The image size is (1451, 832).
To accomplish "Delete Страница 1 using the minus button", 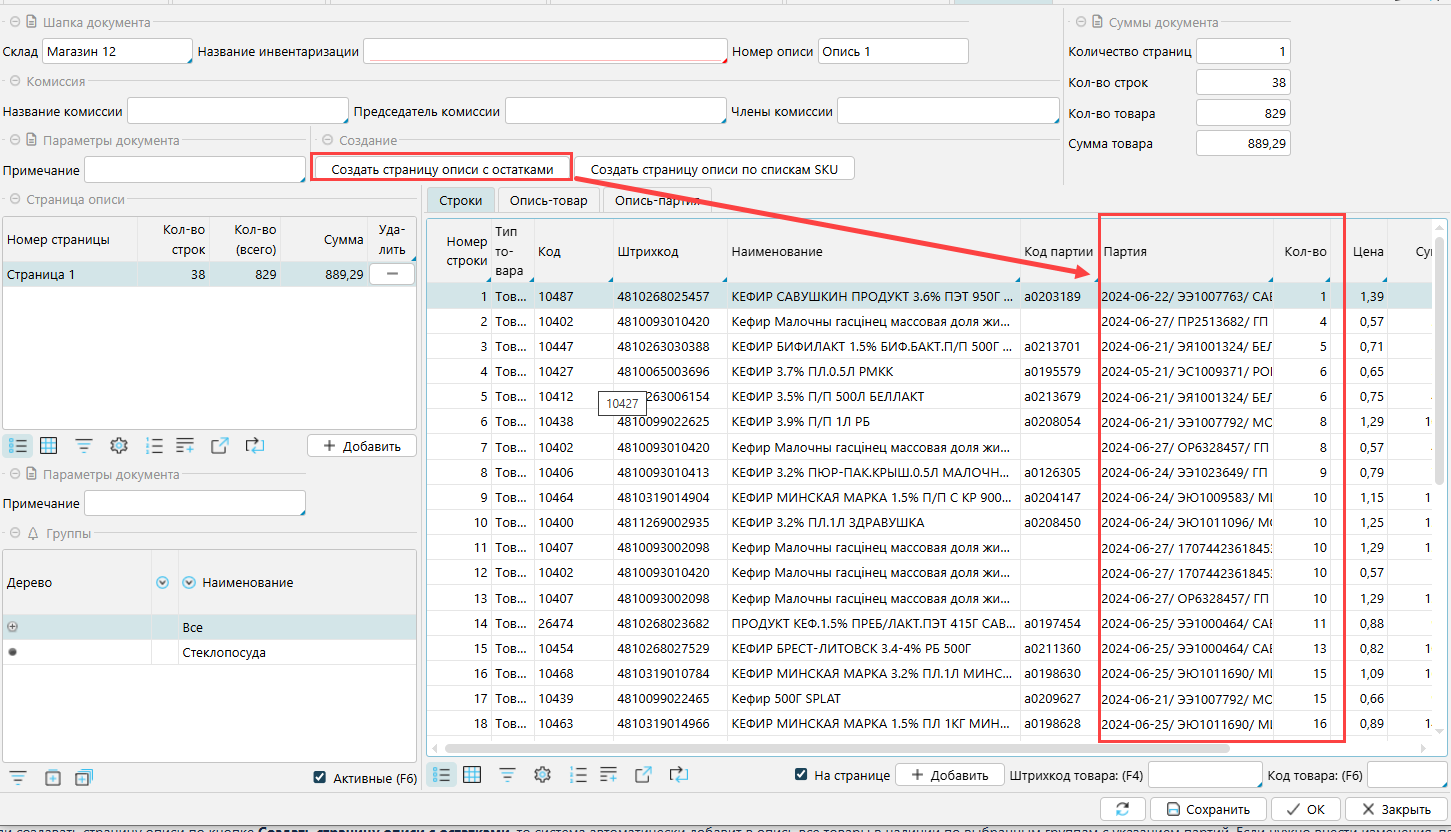I will pos(392,274).
